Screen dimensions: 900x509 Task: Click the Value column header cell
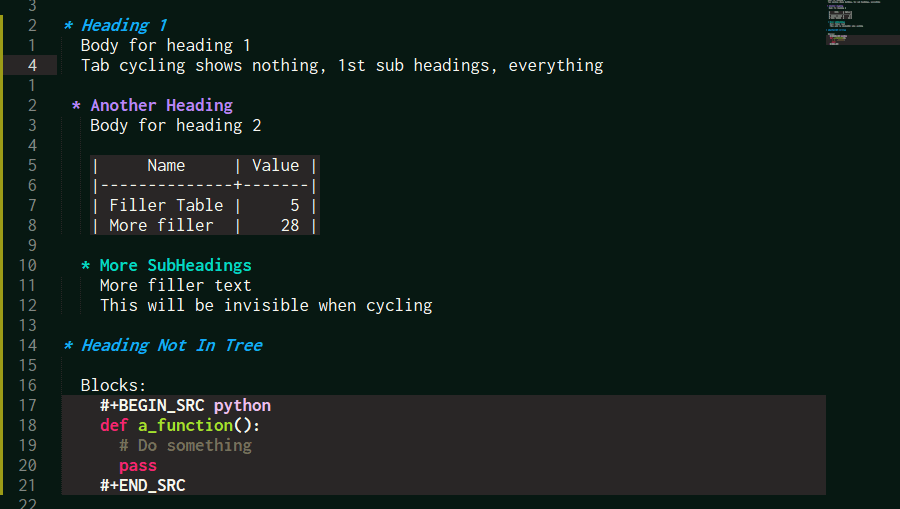(x=276, y=166)
